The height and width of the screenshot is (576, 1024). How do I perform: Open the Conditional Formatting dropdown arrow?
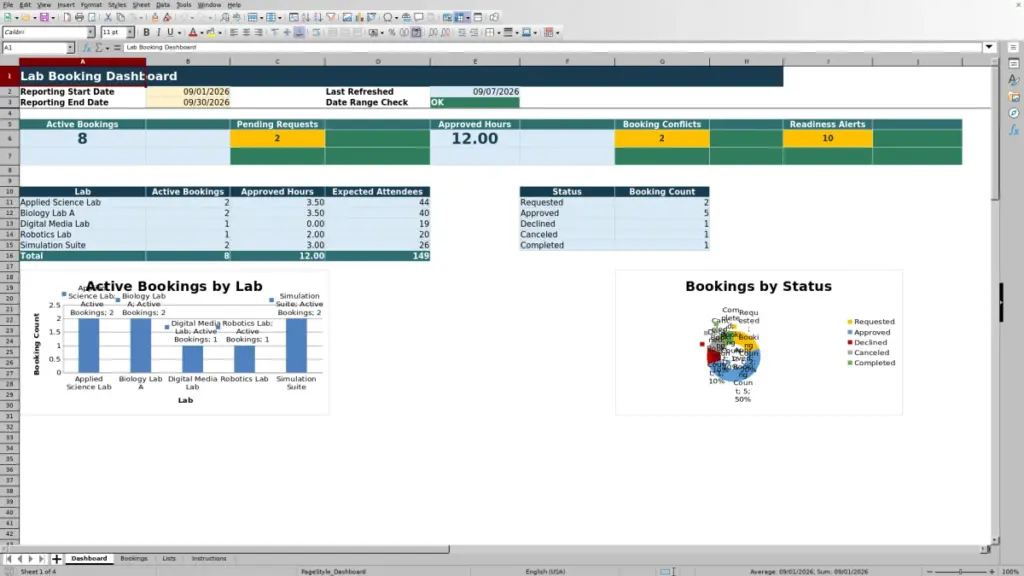click(557, 32)
